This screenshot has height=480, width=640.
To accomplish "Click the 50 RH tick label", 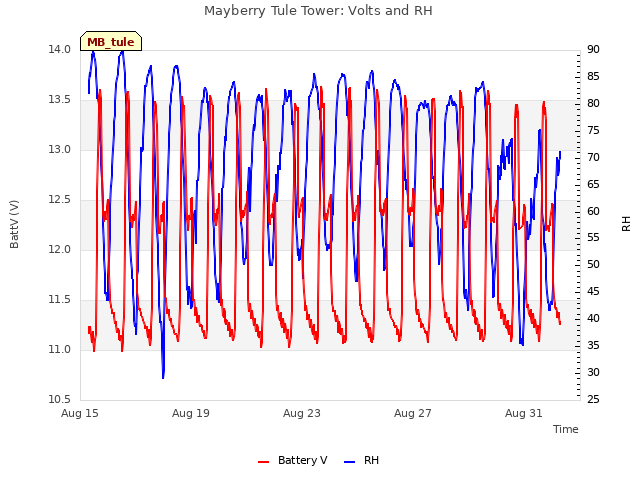I will tap(593, 265).
